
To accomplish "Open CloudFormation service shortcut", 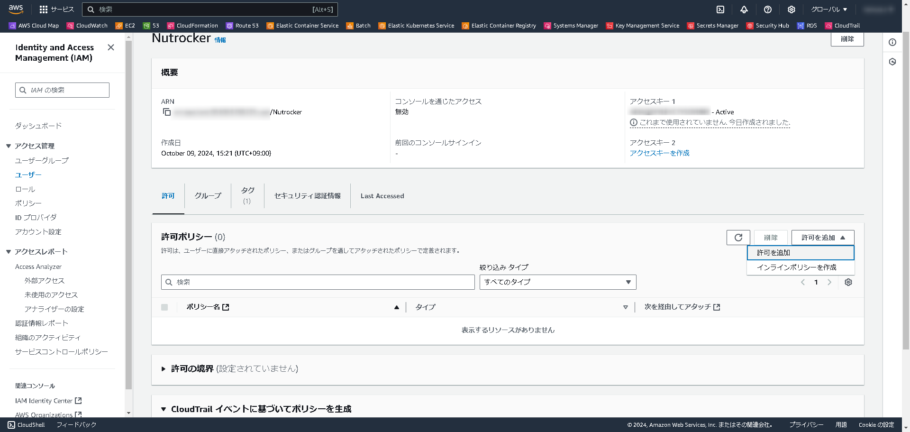I will (x=193, y=26).
